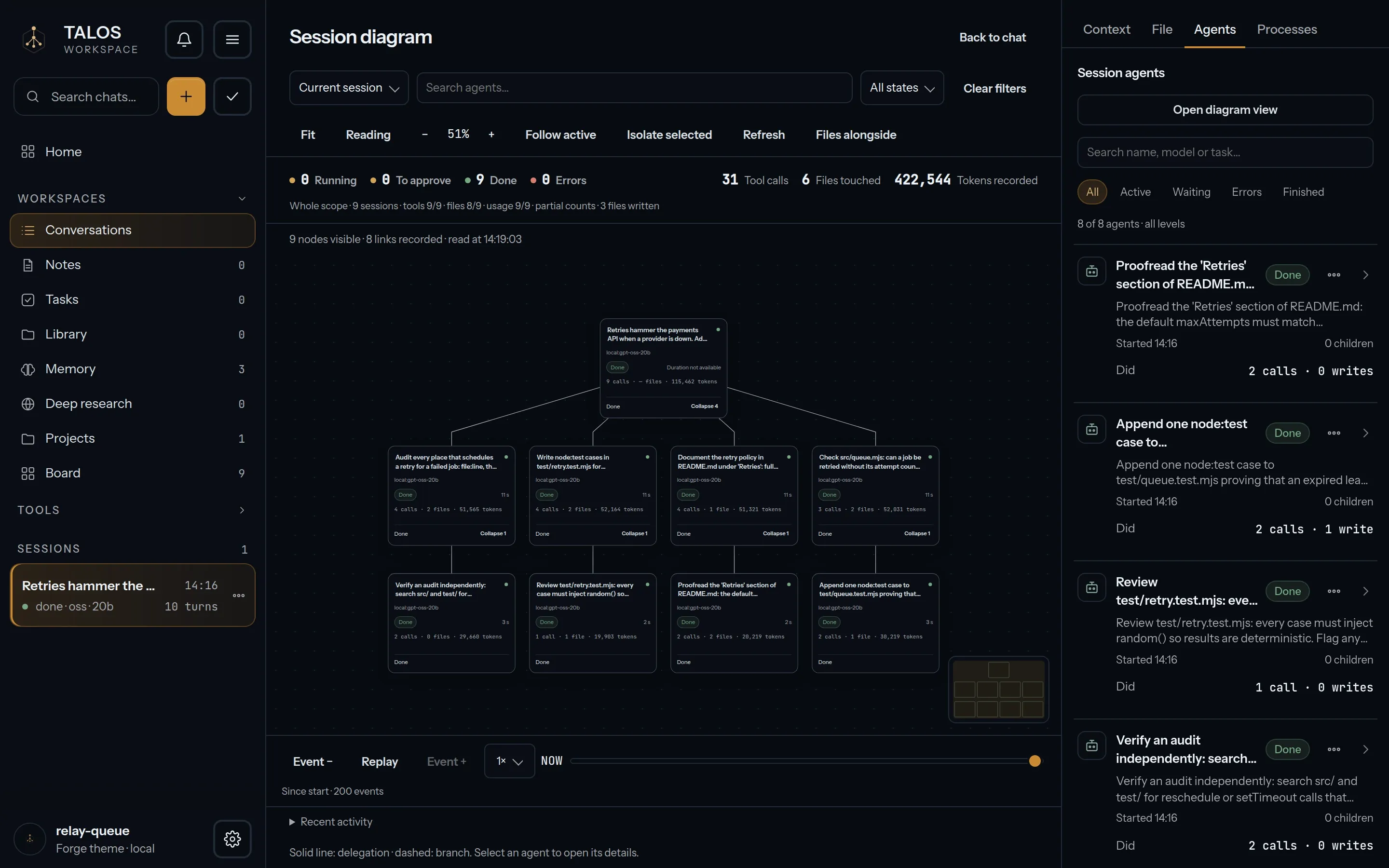This screenshot has height=868, width=1389.
Task: Open more options for Append one node:test agent
Action: (1334, 433)
